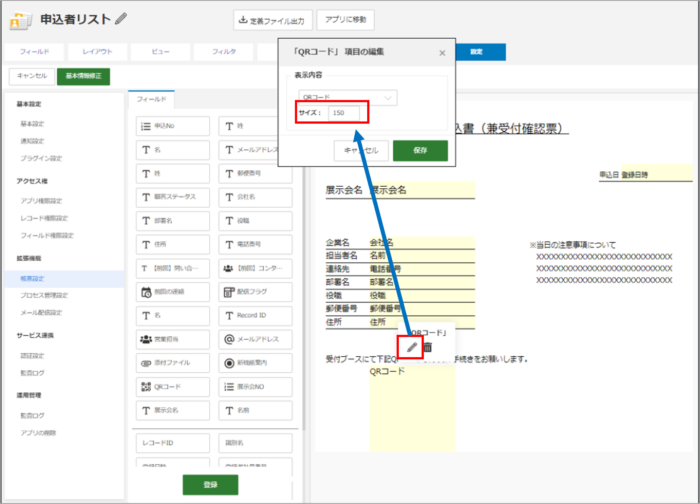The height and width of the screenshot is (504, 700).
Task: Open アプリの削除 in the sidebar
Action: 38,433
